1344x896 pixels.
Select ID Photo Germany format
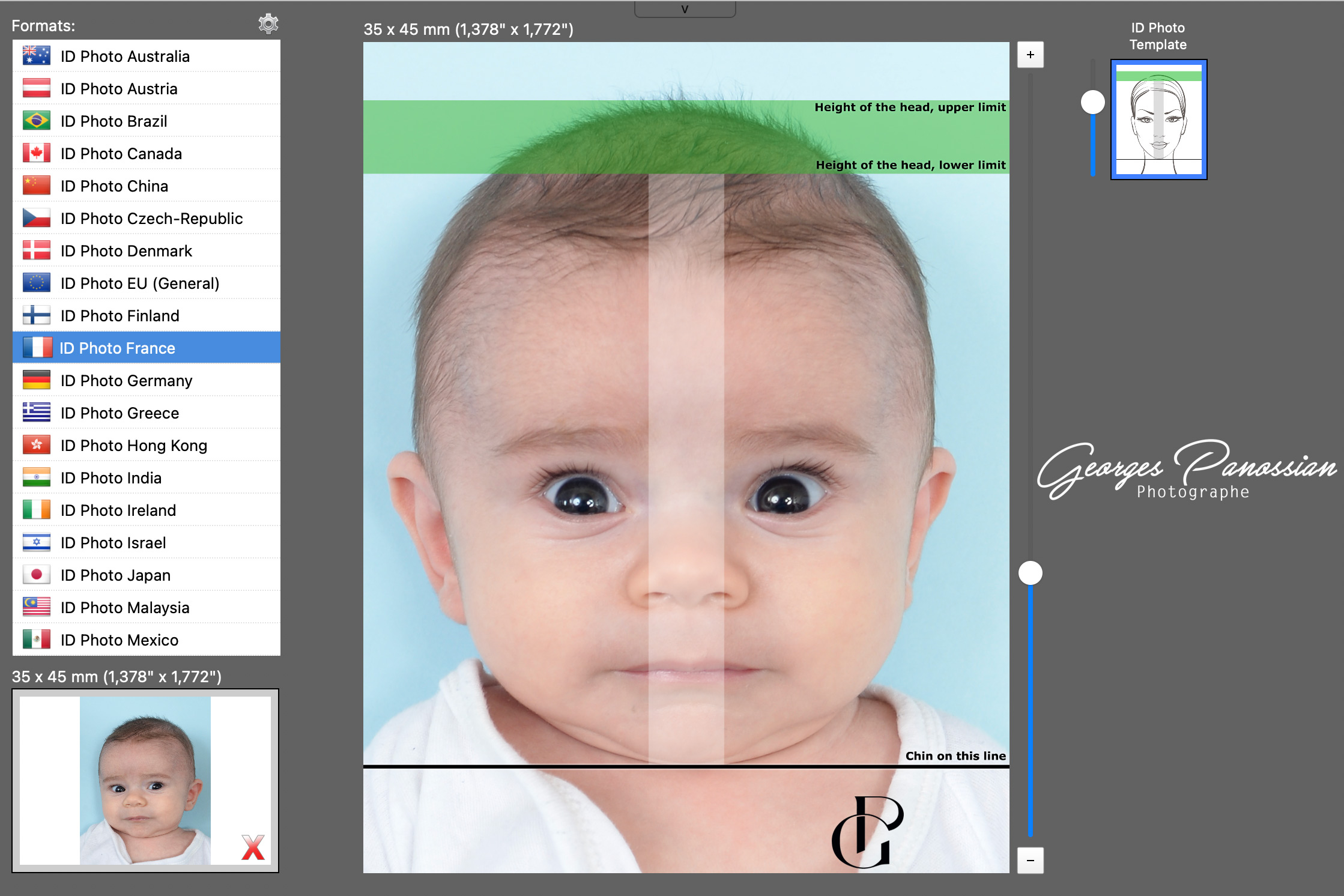pos(147,380)
